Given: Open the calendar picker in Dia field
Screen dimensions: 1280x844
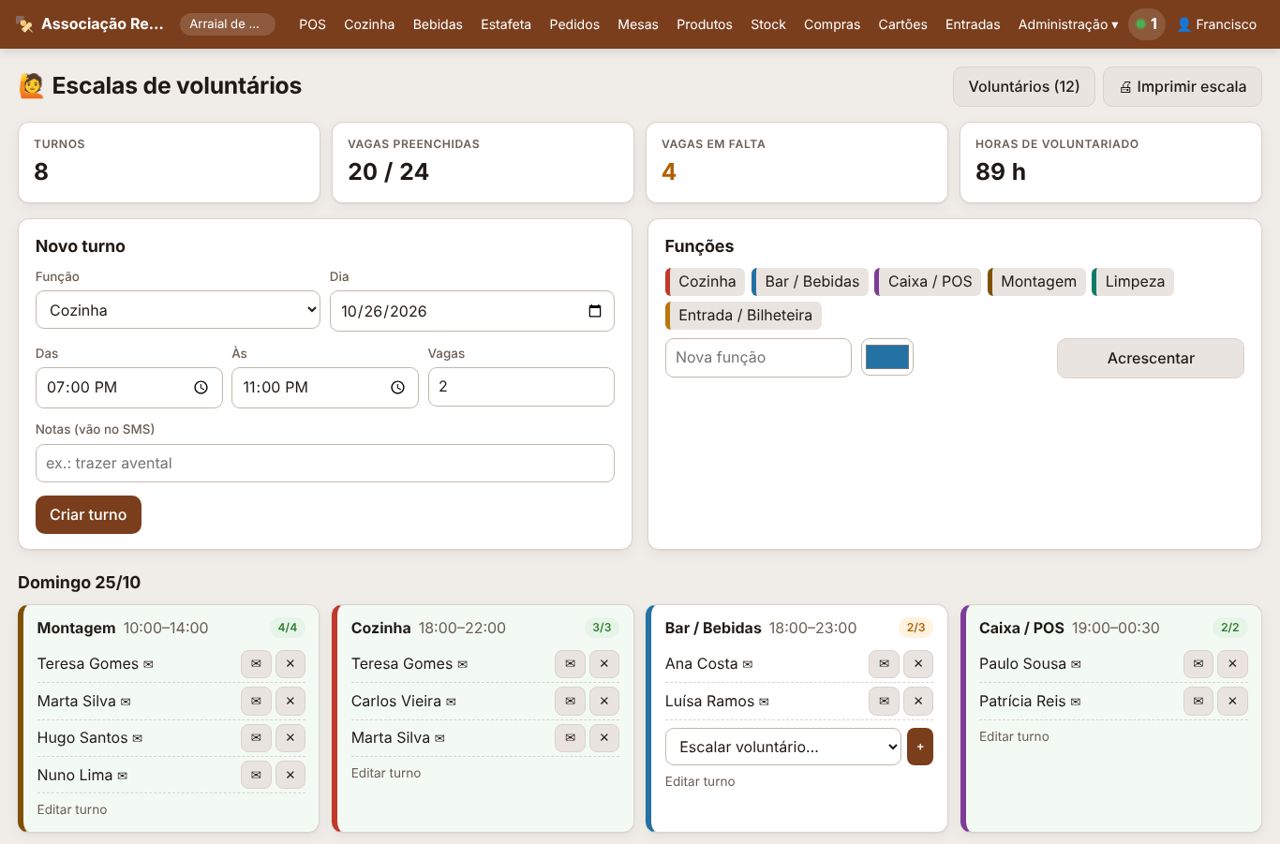Looking at the screenshot, I should (595, 311).
